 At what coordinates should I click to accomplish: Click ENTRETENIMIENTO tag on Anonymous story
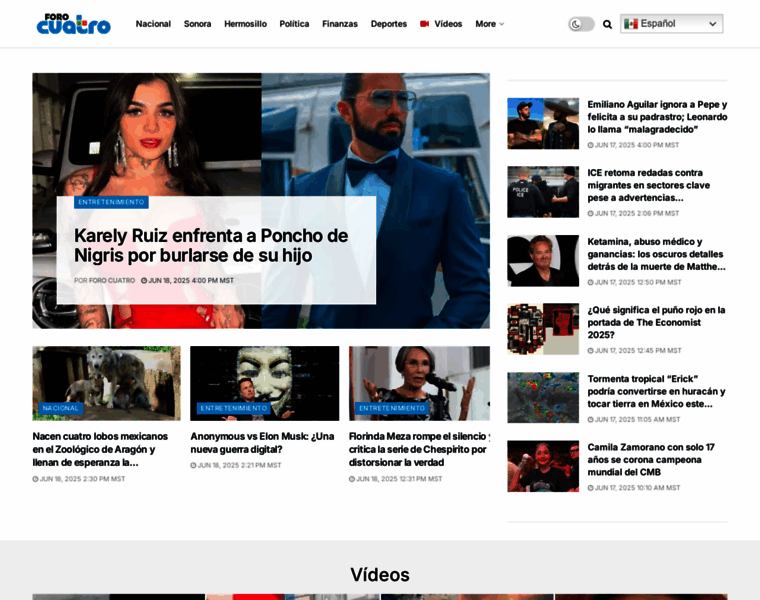[x=234, y=408]
